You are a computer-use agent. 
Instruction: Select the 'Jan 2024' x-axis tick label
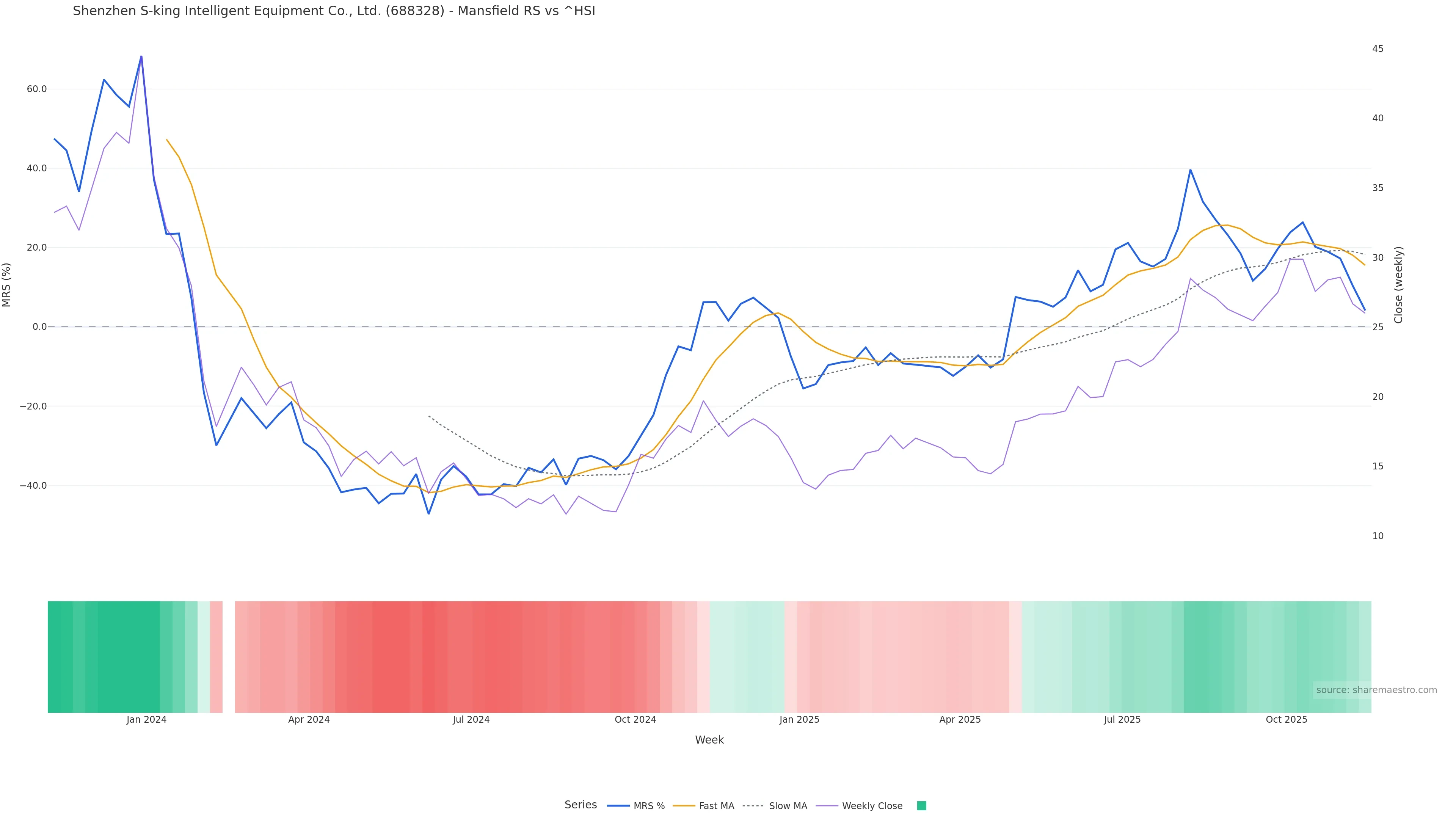(146, 720)
